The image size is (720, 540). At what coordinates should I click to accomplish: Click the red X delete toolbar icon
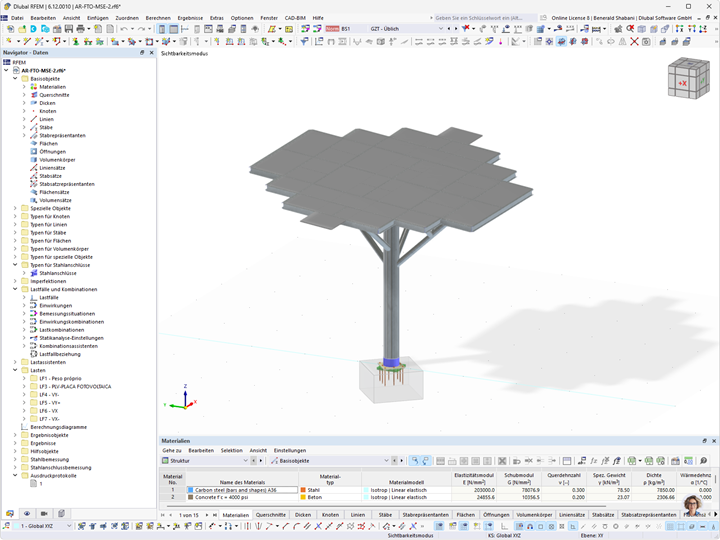click(x=634, y=42)
